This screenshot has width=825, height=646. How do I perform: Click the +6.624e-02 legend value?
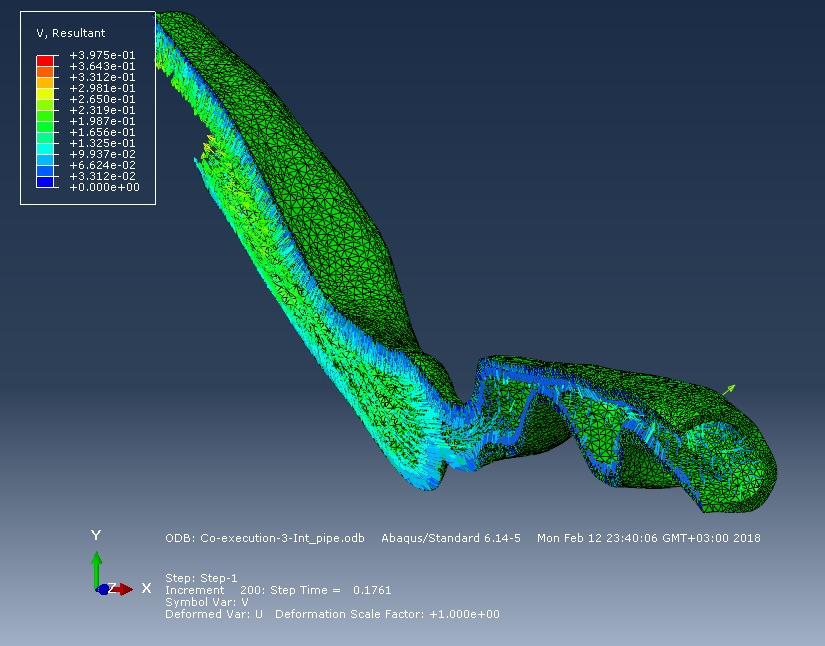coord(102,166)
